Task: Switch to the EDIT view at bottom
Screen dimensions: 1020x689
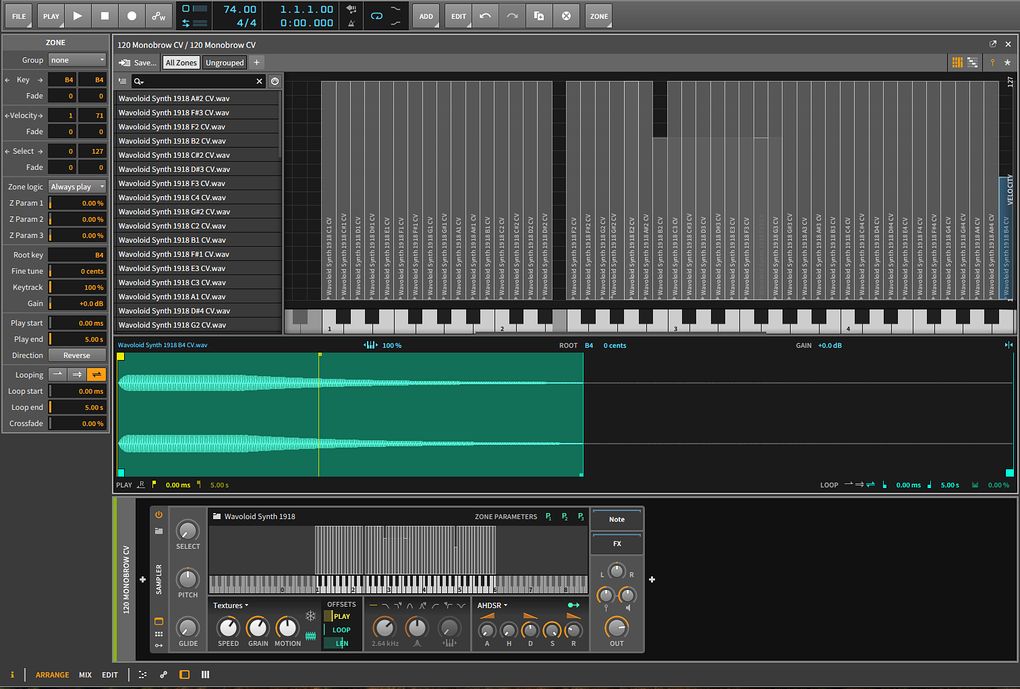Action: (110, 675)
